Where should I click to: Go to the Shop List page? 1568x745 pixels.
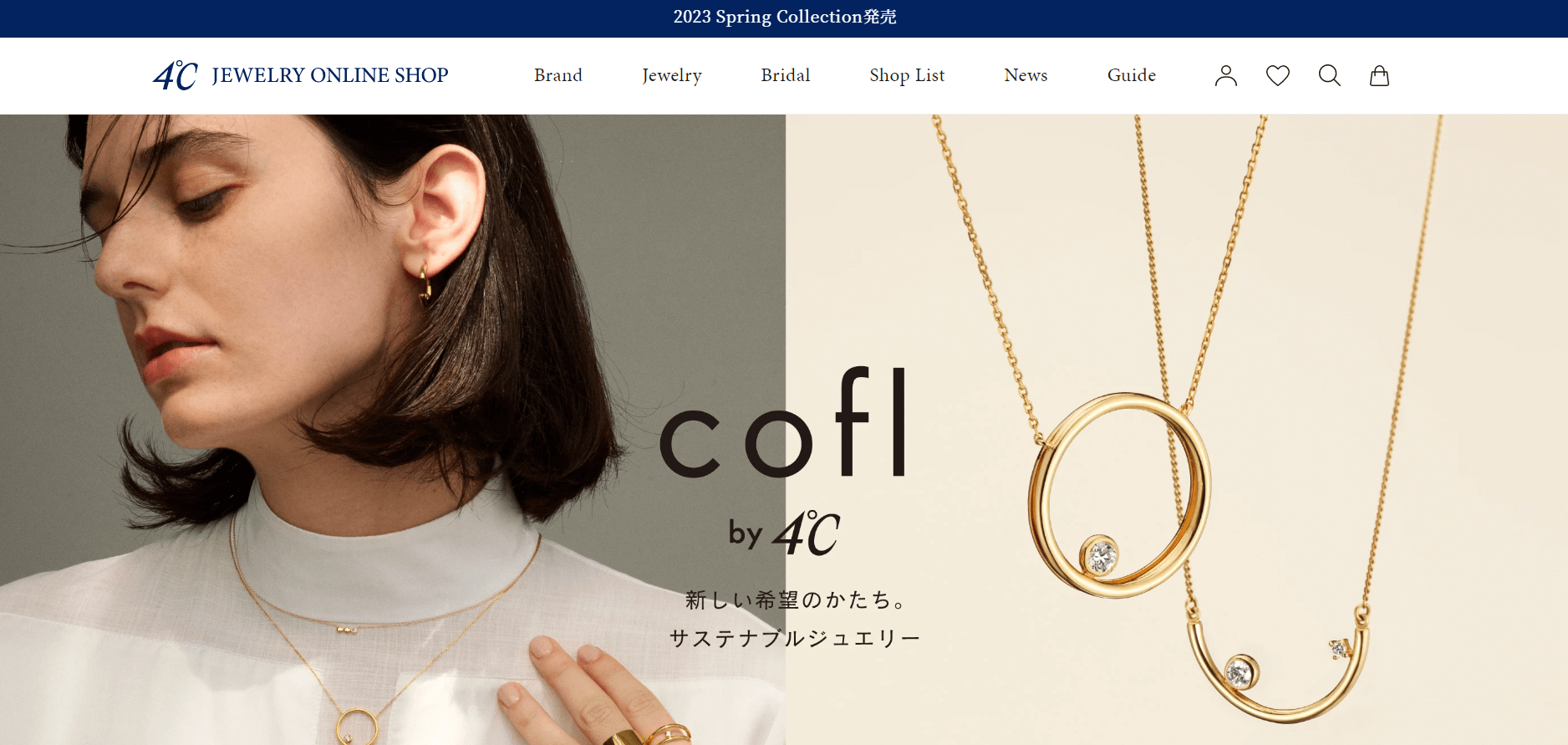pyautogui.click(x=907, y=76)
